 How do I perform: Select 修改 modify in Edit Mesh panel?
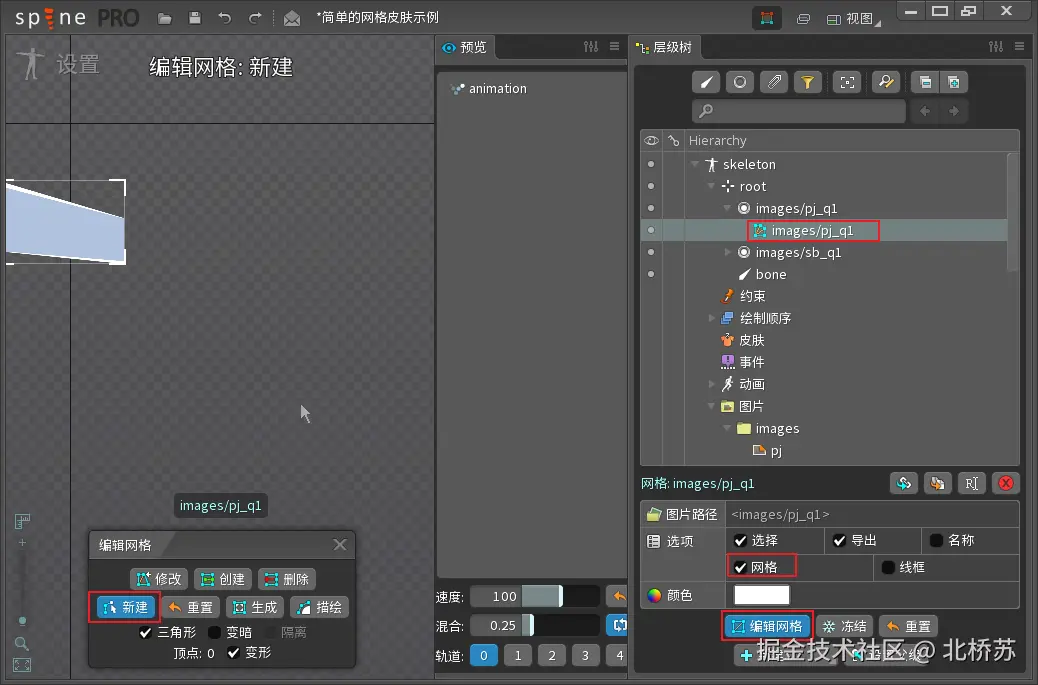coord(159,579)
